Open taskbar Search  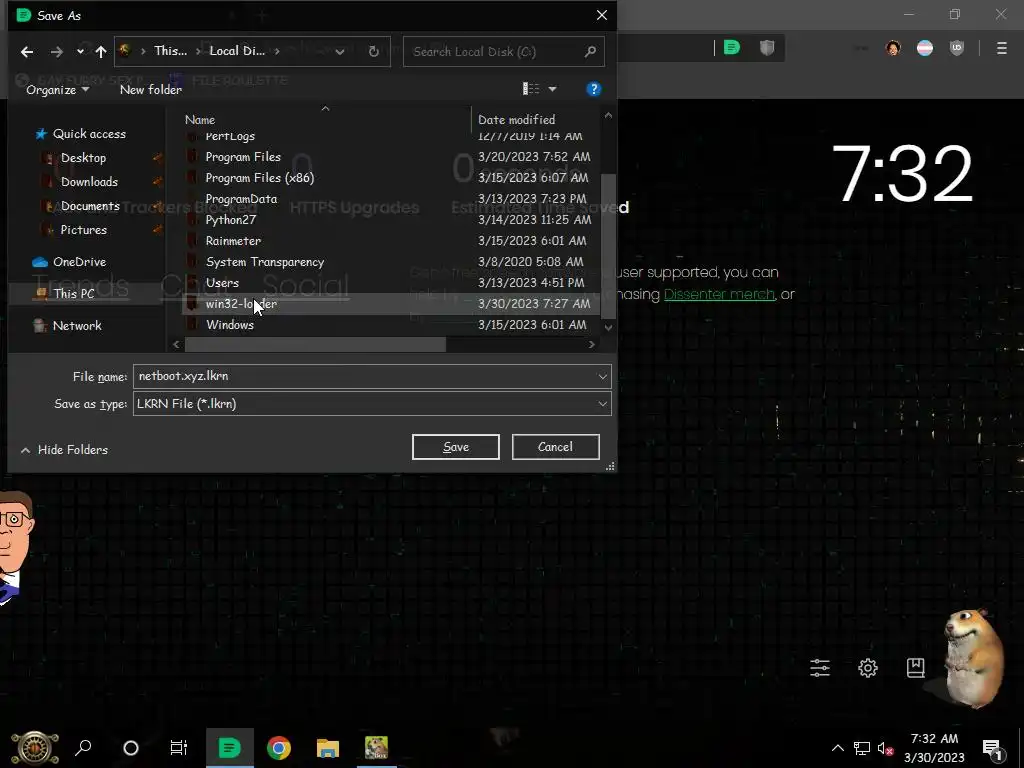pos(83,748)
